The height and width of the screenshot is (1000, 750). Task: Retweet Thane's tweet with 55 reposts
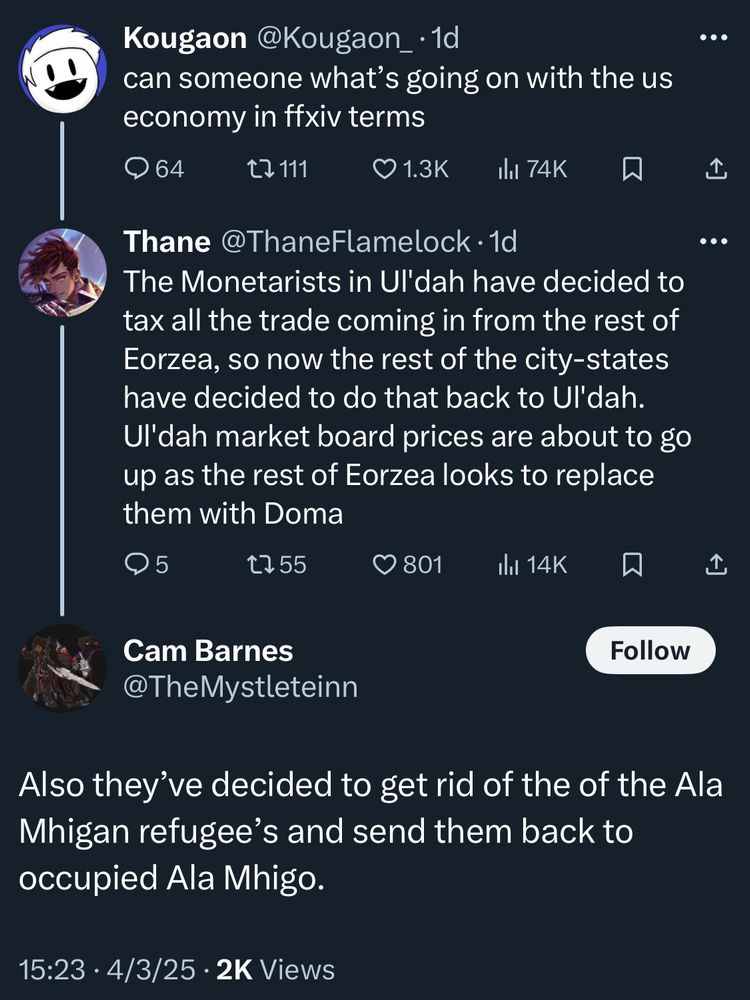(259, 565)
